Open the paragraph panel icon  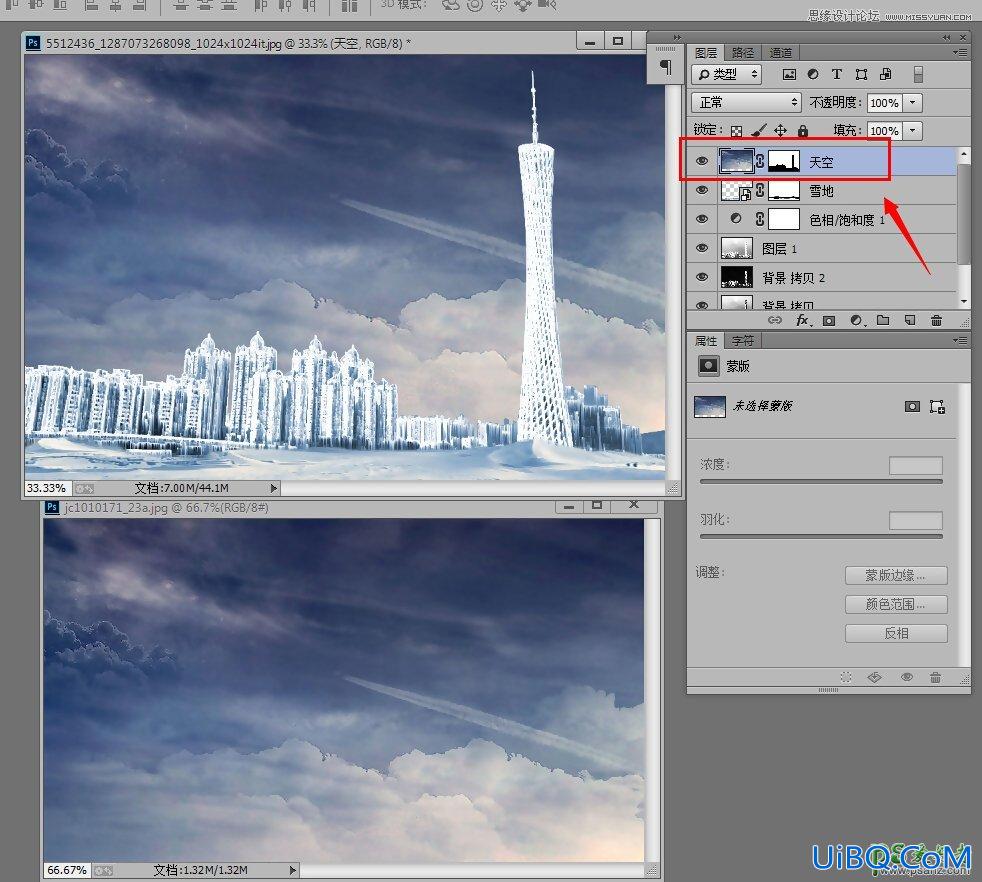coord(666,66)
